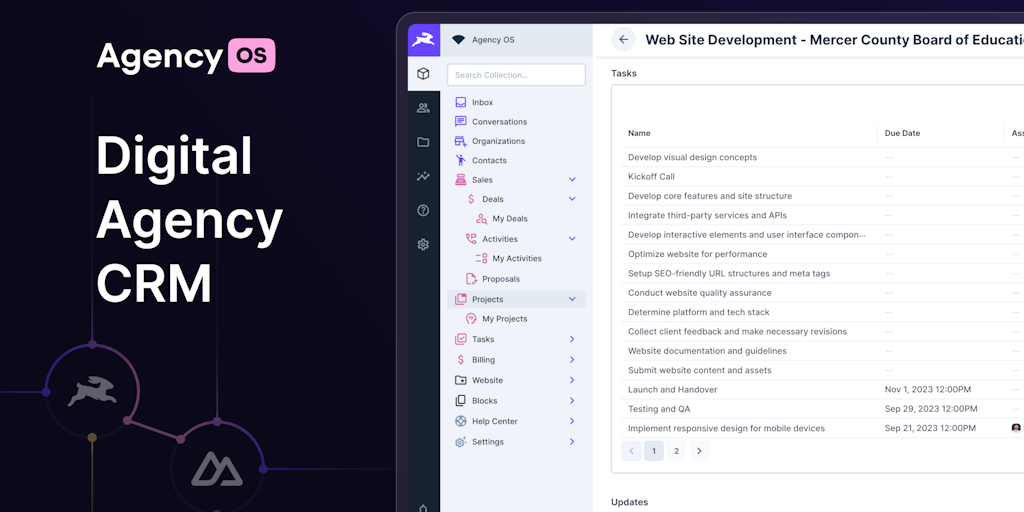
Task: Click the Help Center lifebuoy icon
Action: point(461,421)
